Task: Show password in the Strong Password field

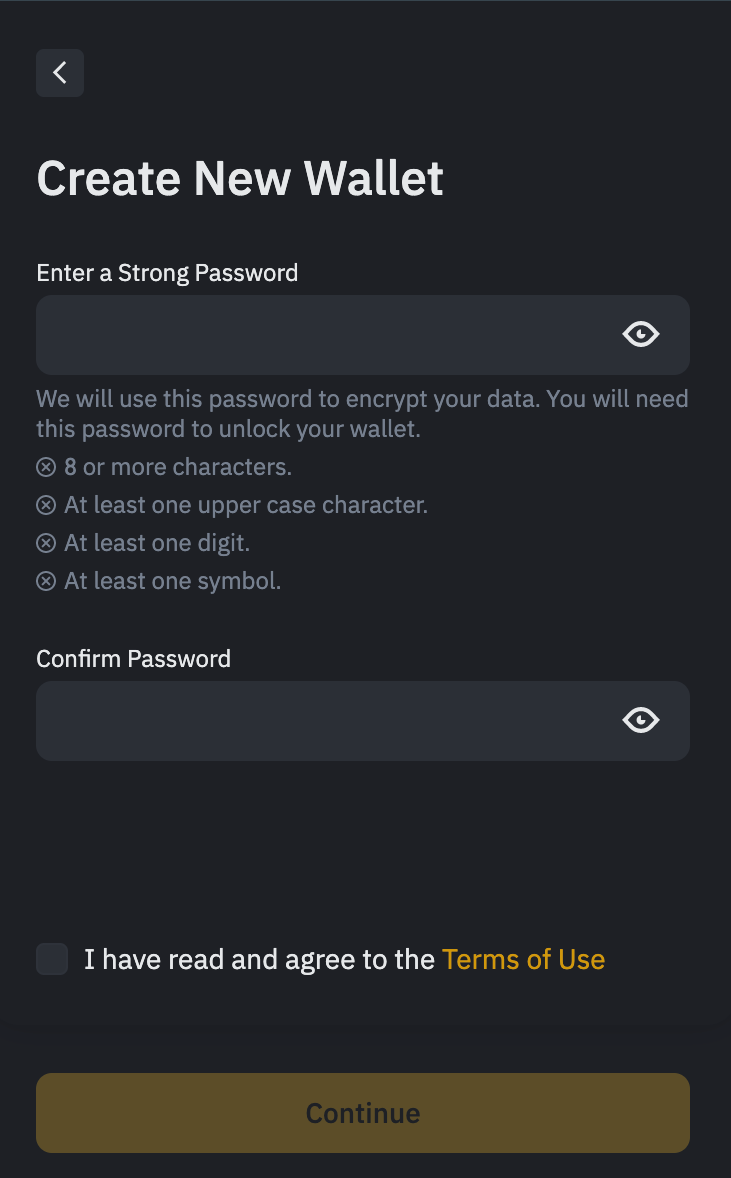Action: (x=641, y=334)
